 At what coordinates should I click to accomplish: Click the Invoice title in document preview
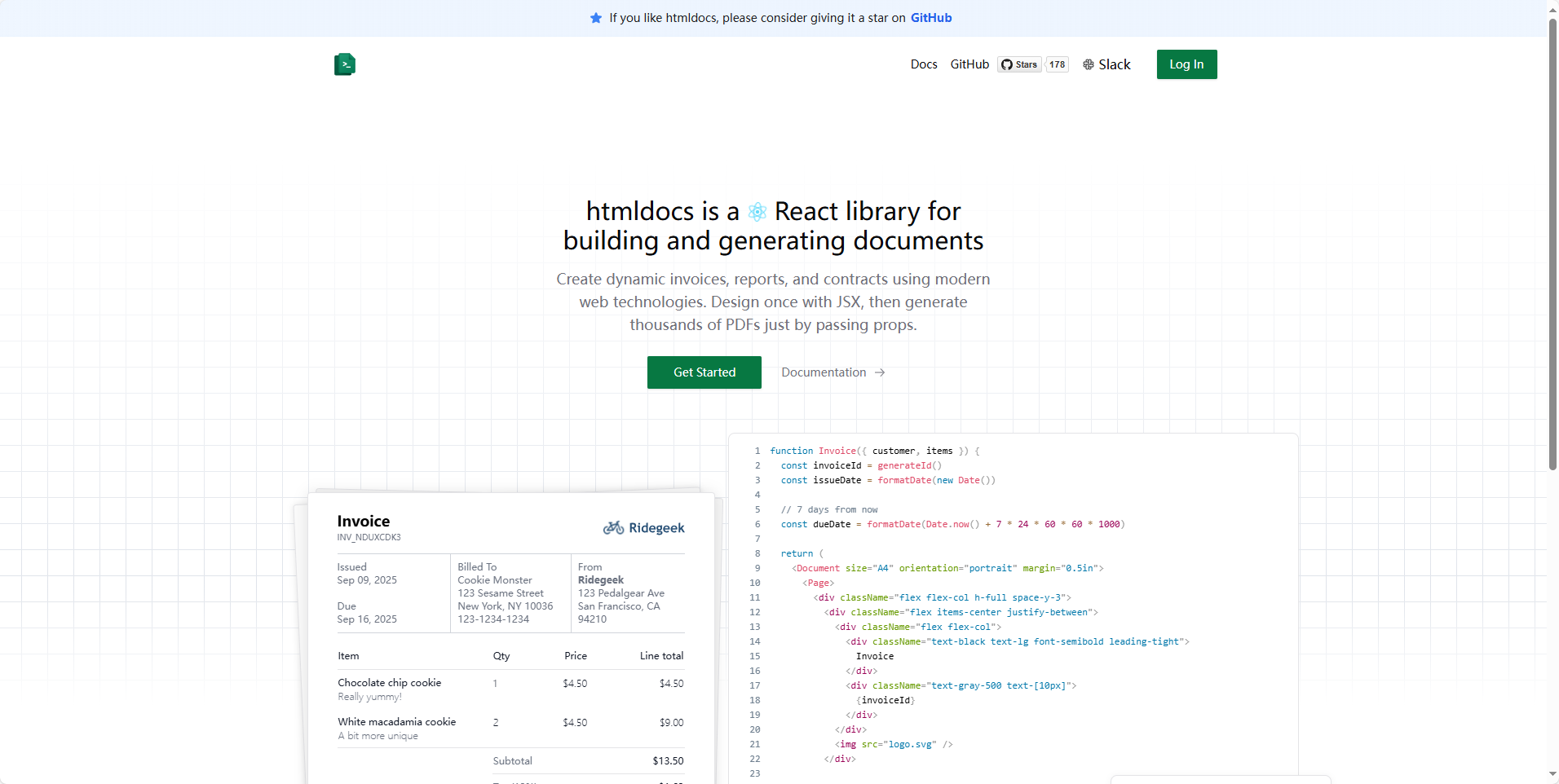coord(364,521)
